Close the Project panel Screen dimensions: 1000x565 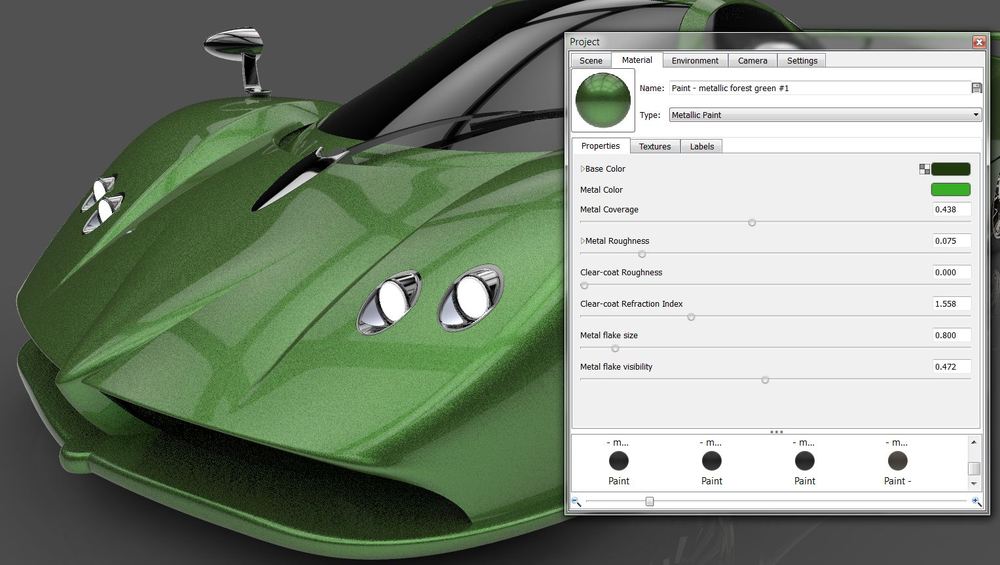pos(979,41)
